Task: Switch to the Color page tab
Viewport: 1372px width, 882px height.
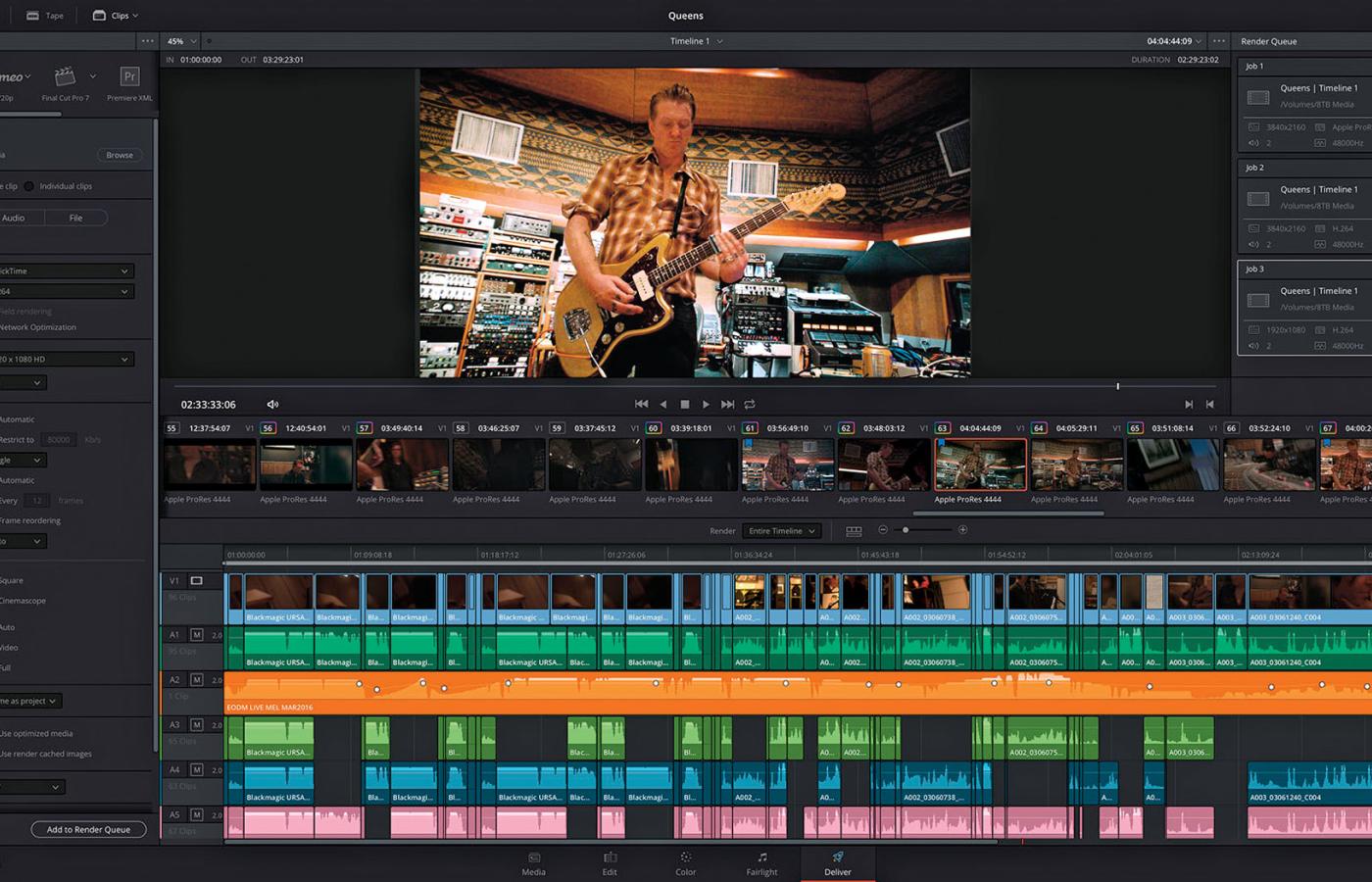Action: point(685,862)
